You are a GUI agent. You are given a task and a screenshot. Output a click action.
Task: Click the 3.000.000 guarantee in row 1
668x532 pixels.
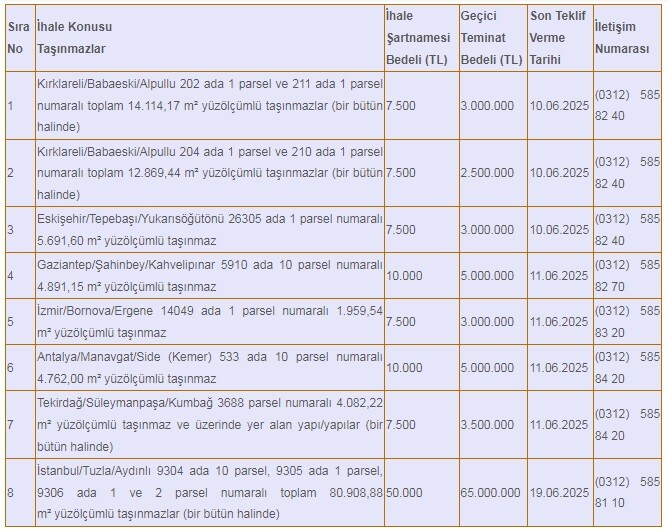487,105
